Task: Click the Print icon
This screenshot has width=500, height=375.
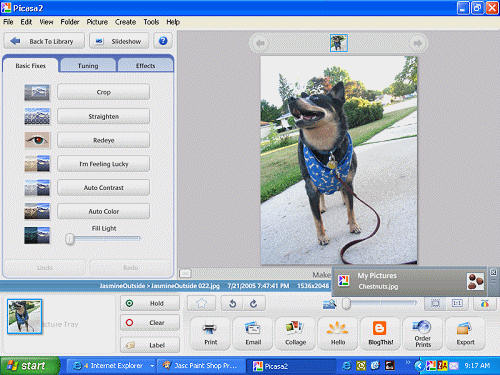Action: click(210, 334)
